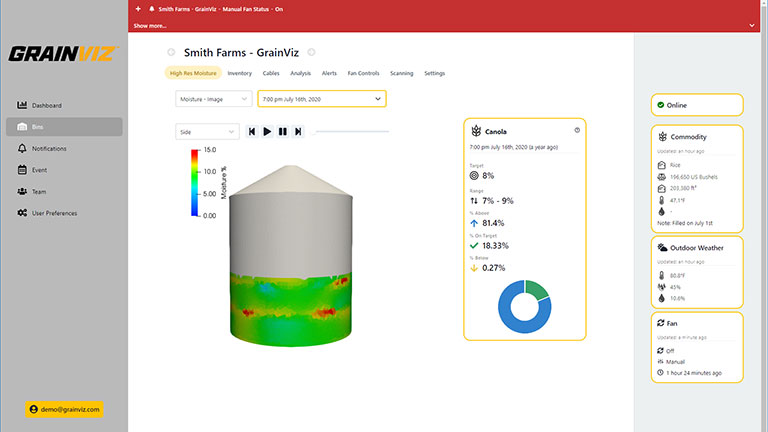Click the Range arrows icon
768x432 pixels.
474,201
